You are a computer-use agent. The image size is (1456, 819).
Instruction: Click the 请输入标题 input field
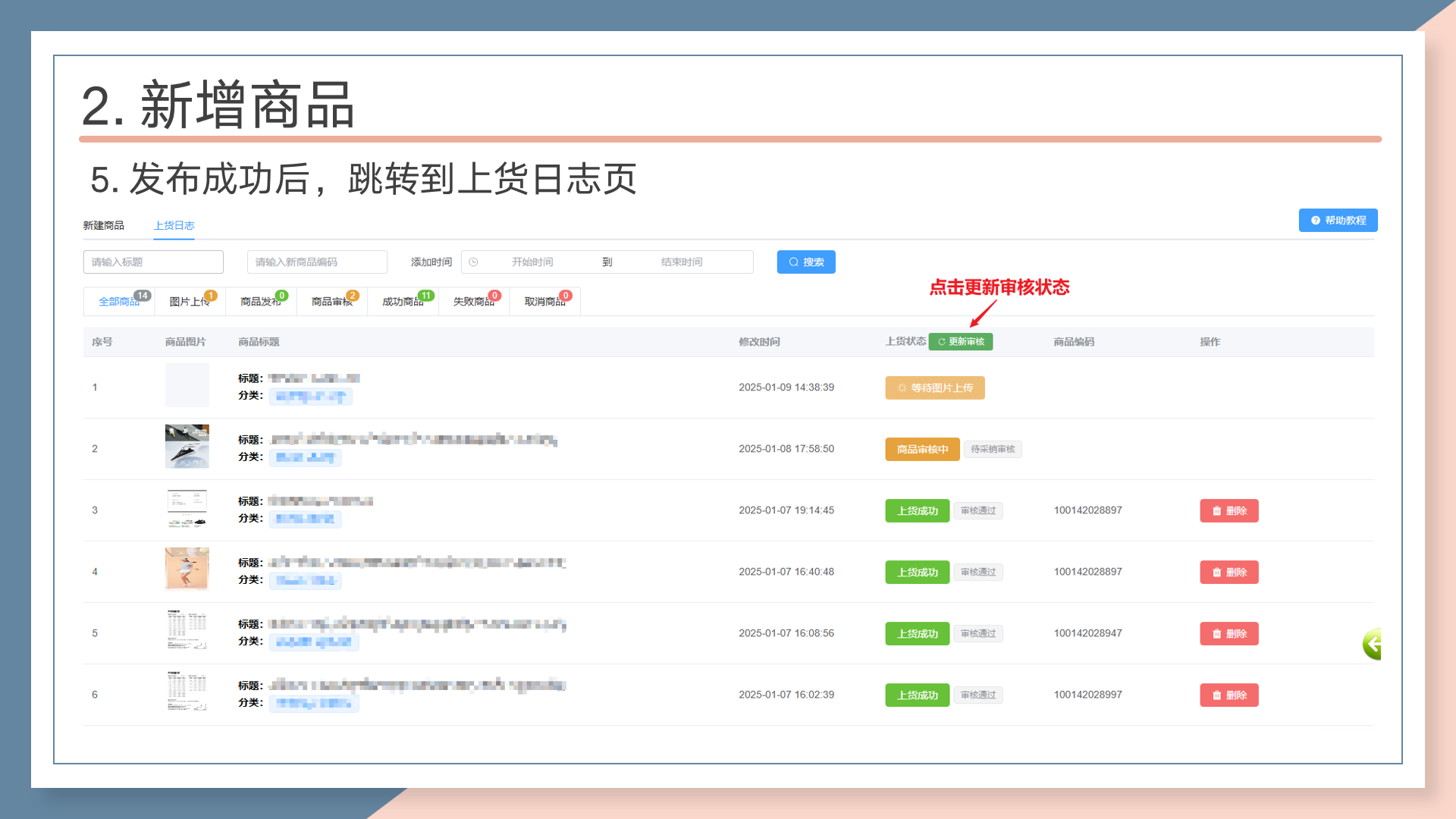coord(153,262)
